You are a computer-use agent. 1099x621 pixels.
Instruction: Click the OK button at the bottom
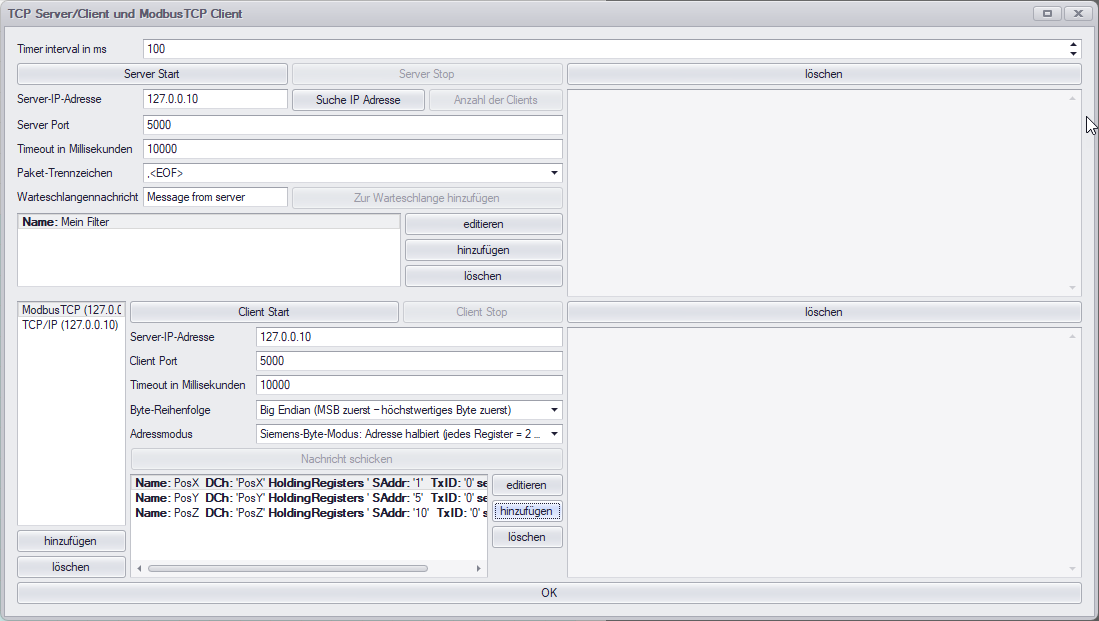(548, 592)
